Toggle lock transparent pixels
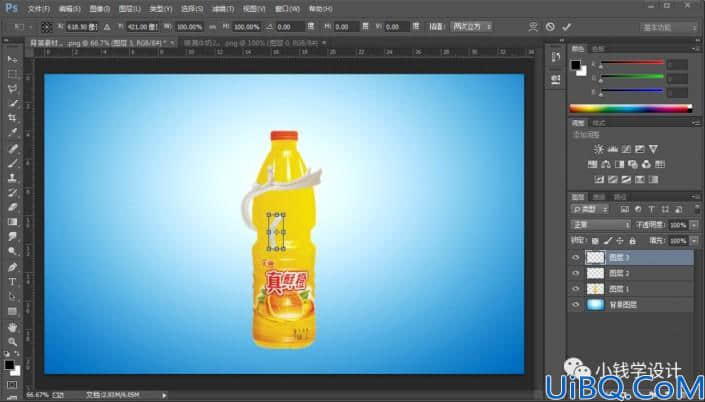Image resolution: width=705 pixels, height=402 pixels. [595, 241]
